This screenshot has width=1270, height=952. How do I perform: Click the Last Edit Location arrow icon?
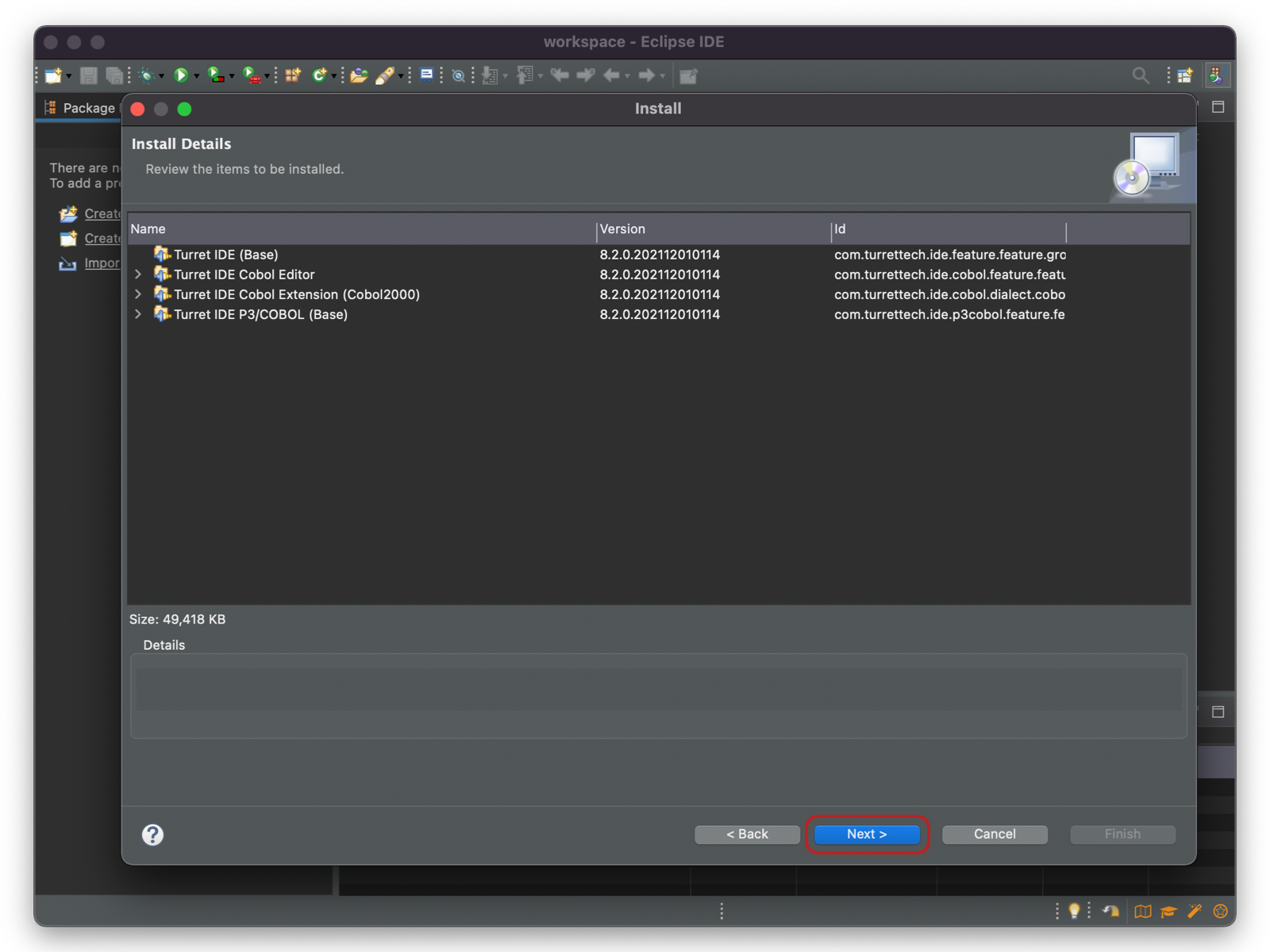click(x=560, y=75)
